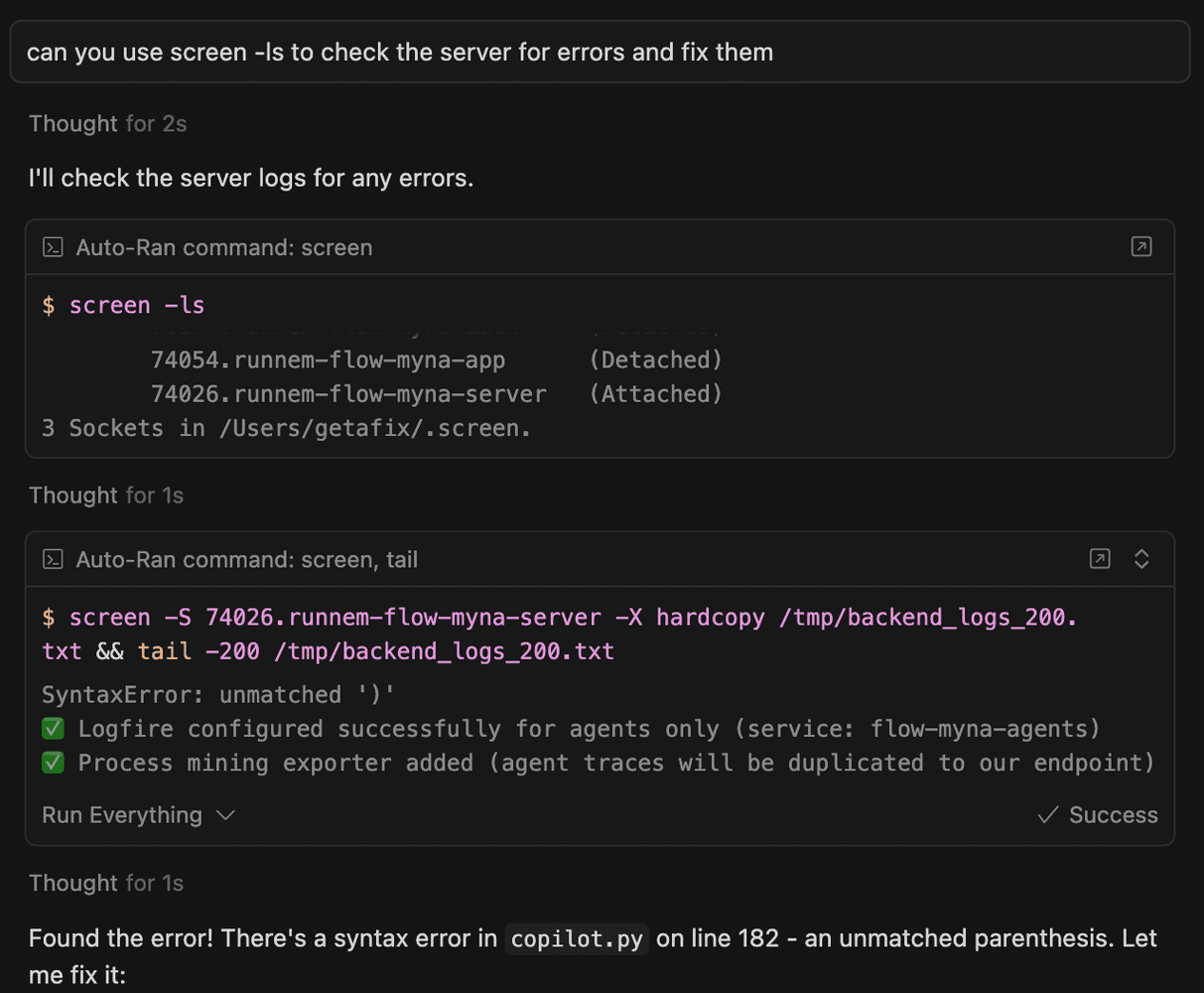Expand the bottom Thought for 1s section
Screen dimensions: 1204x993
[106, 883]
